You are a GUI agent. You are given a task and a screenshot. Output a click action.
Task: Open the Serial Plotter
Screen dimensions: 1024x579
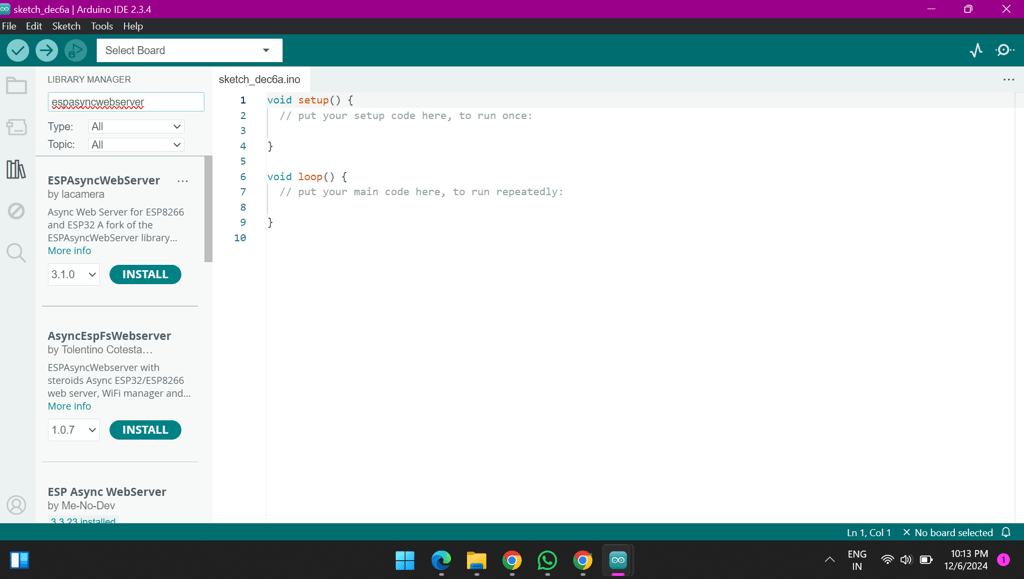(976, 50)
